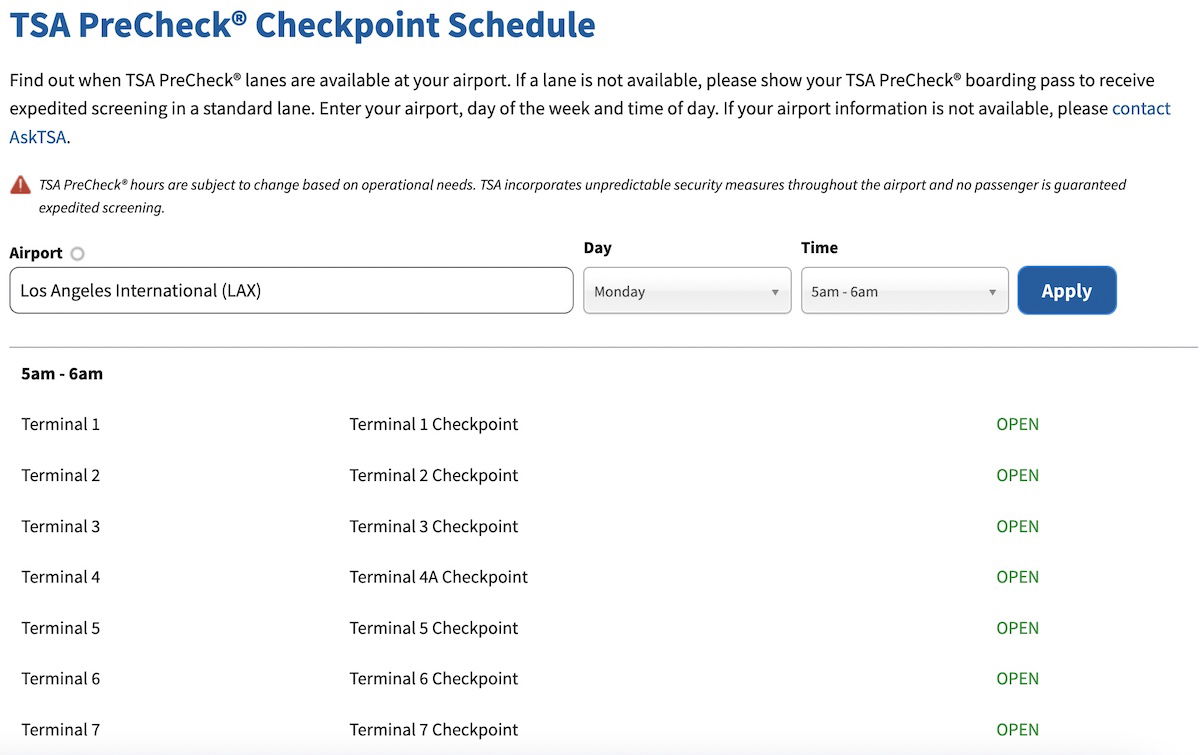This screenshot has height=755, width=1200.
Task: Select the Terminal 4A Checkpoint entry
Action: [x=438, y=577]
